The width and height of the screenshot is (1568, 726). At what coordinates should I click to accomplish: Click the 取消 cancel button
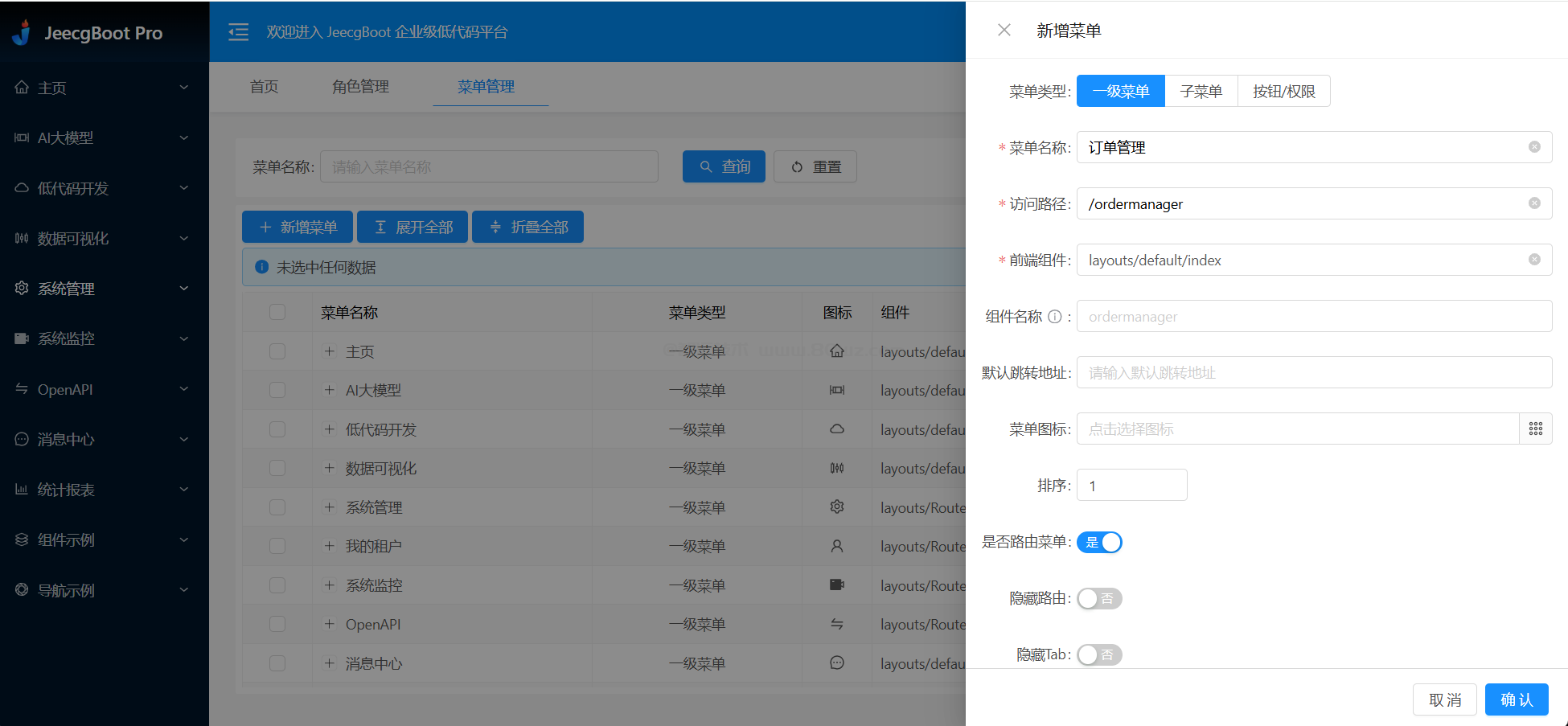(1445, 699)
